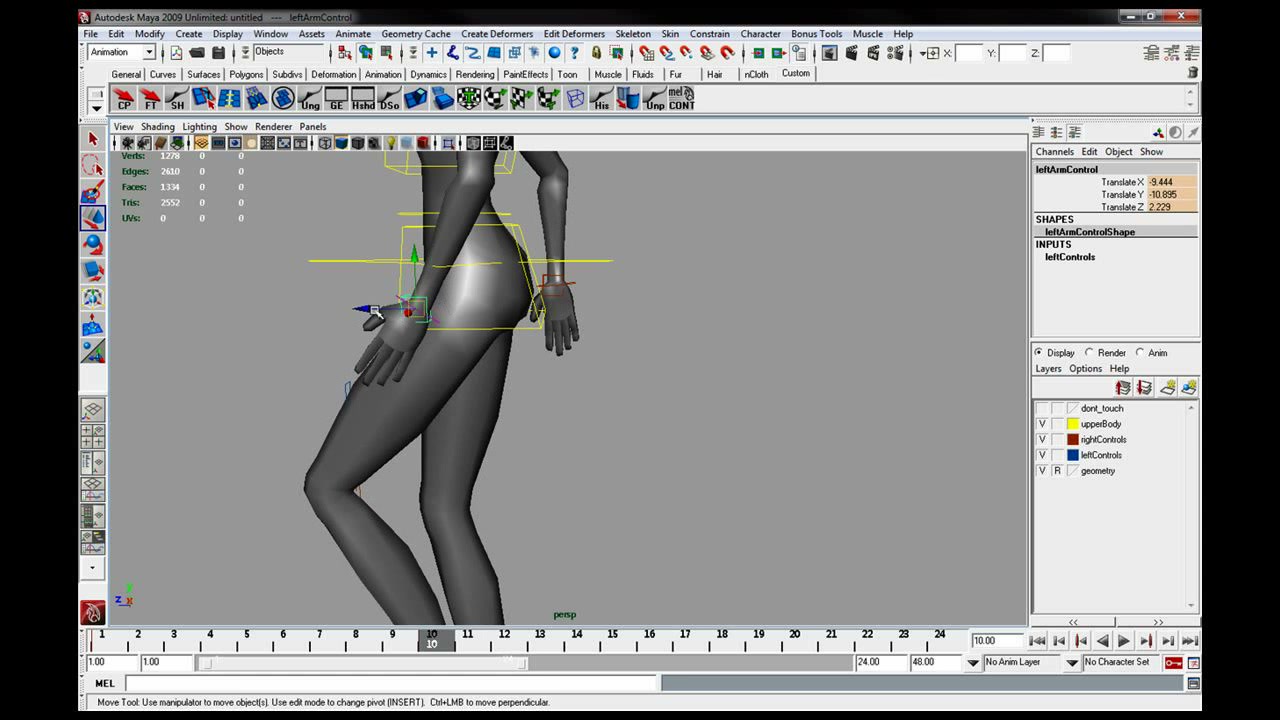Click the auto keyframe toggle key icon
Viewport: 1280px width, 720px height.
click(1173, 663)
